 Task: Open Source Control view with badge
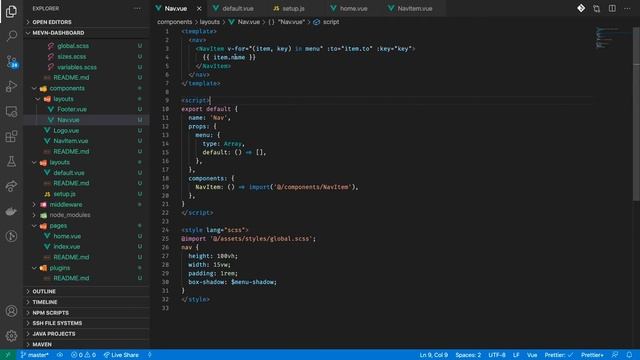[x=11, y=62]
